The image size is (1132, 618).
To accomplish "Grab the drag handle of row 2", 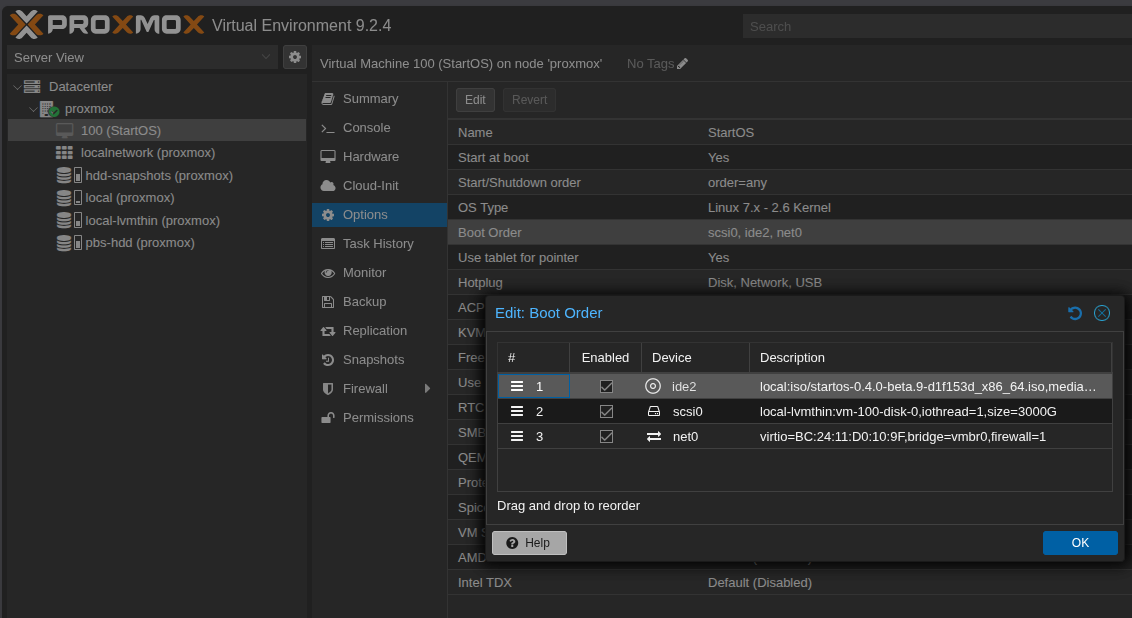I will 517,412.
